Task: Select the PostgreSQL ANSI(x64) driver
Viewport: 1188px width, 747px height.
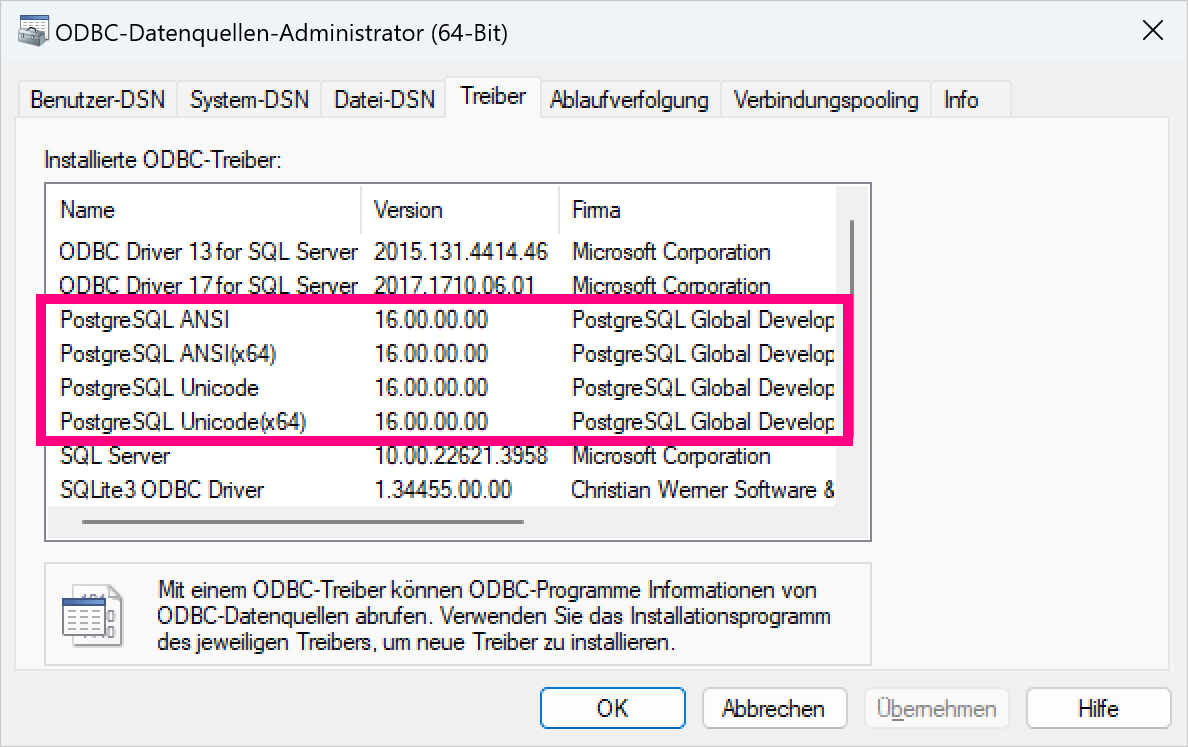Action: (x=168, y=354)
